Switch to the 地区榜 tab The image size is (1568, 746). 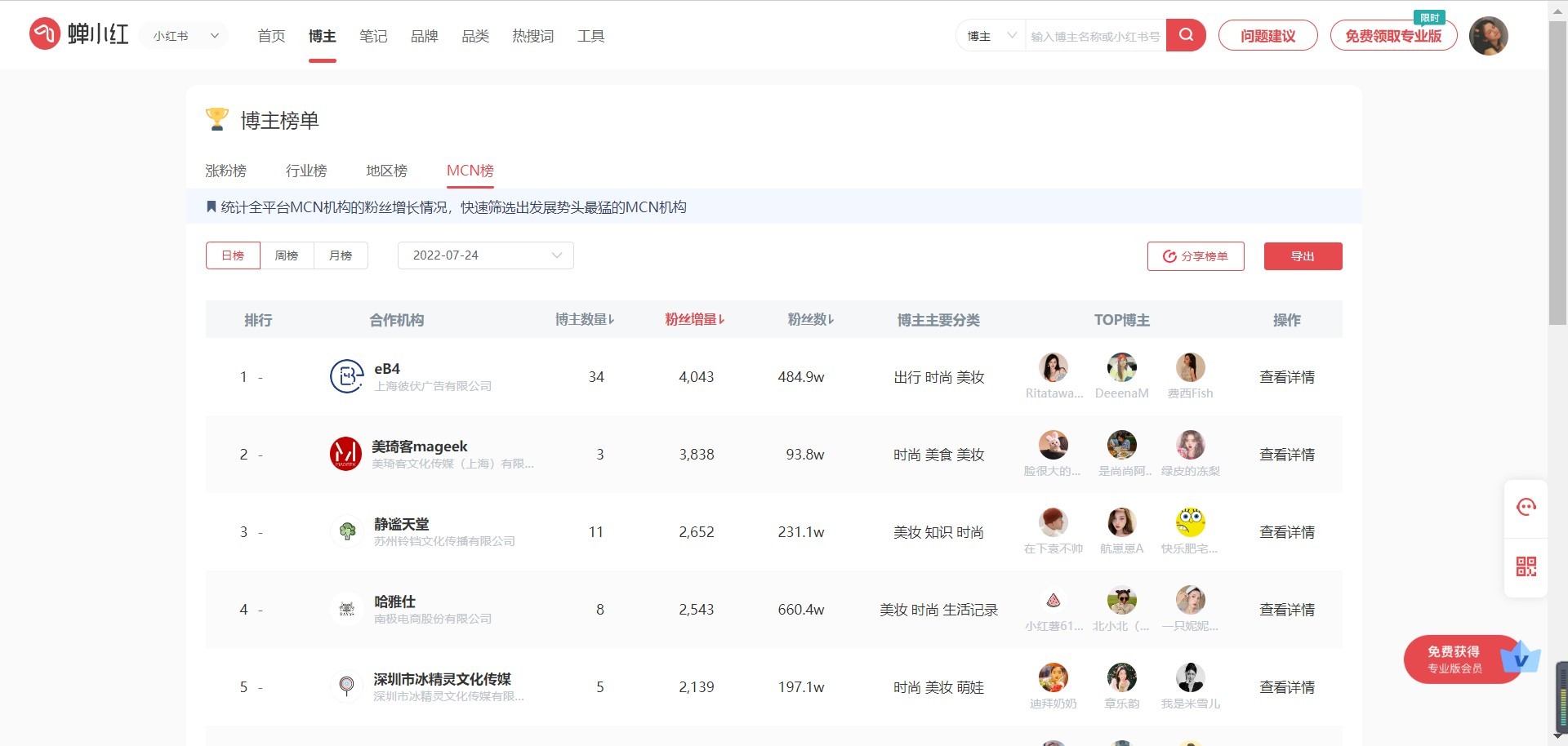(x=386, y=171)
